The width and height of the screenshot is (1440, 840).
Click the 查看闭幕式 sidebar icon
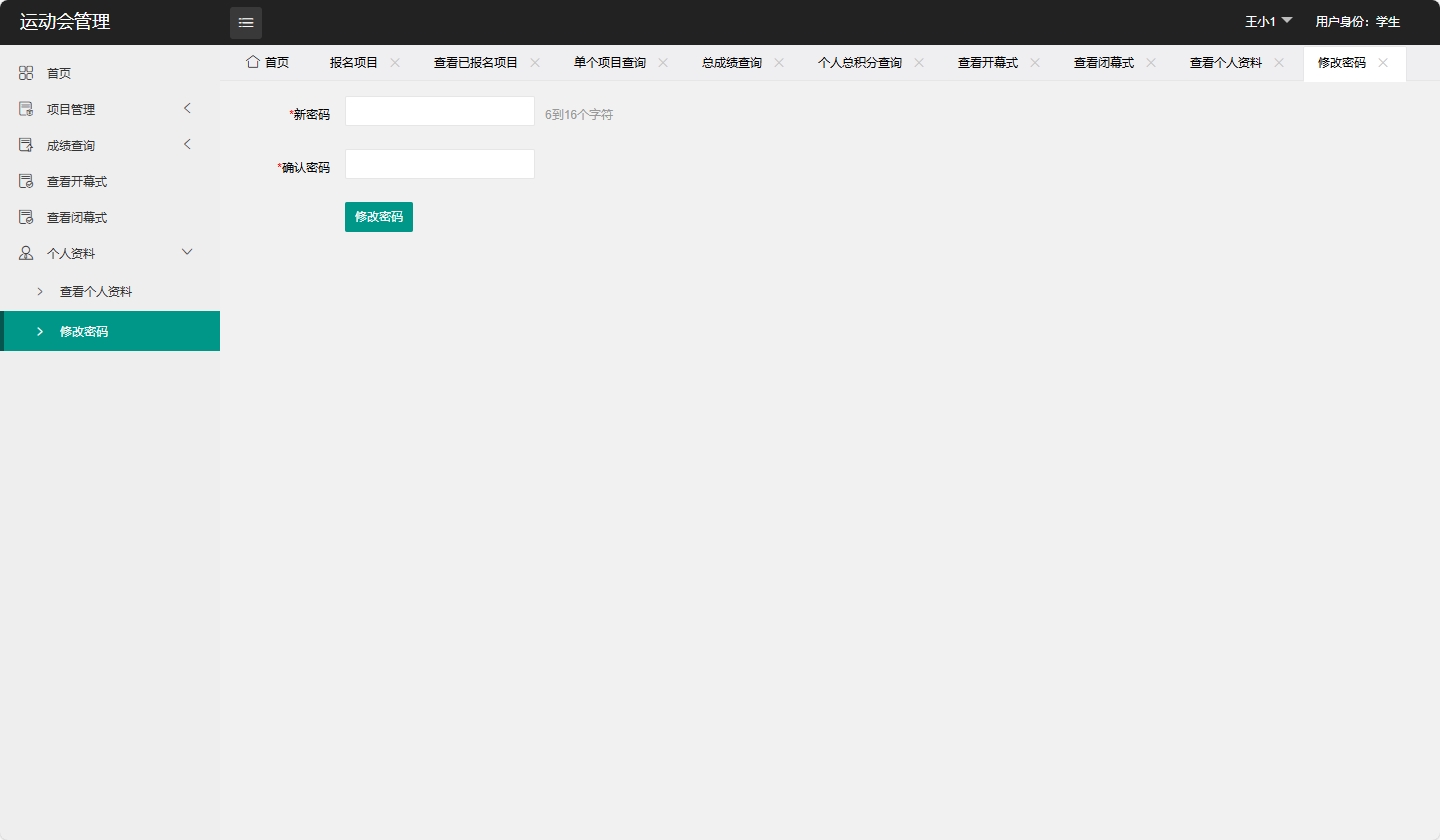(25, 216)
